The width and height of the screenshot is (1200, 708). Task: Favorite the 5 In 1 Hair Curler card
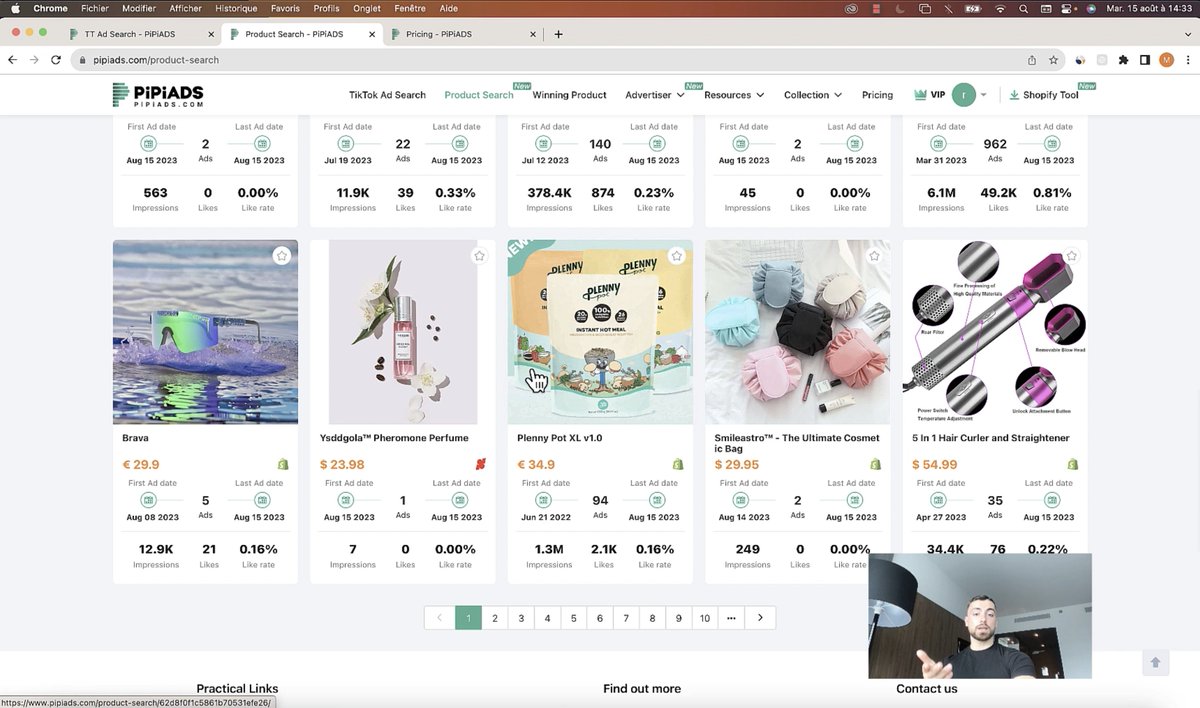pos(1072,256)
